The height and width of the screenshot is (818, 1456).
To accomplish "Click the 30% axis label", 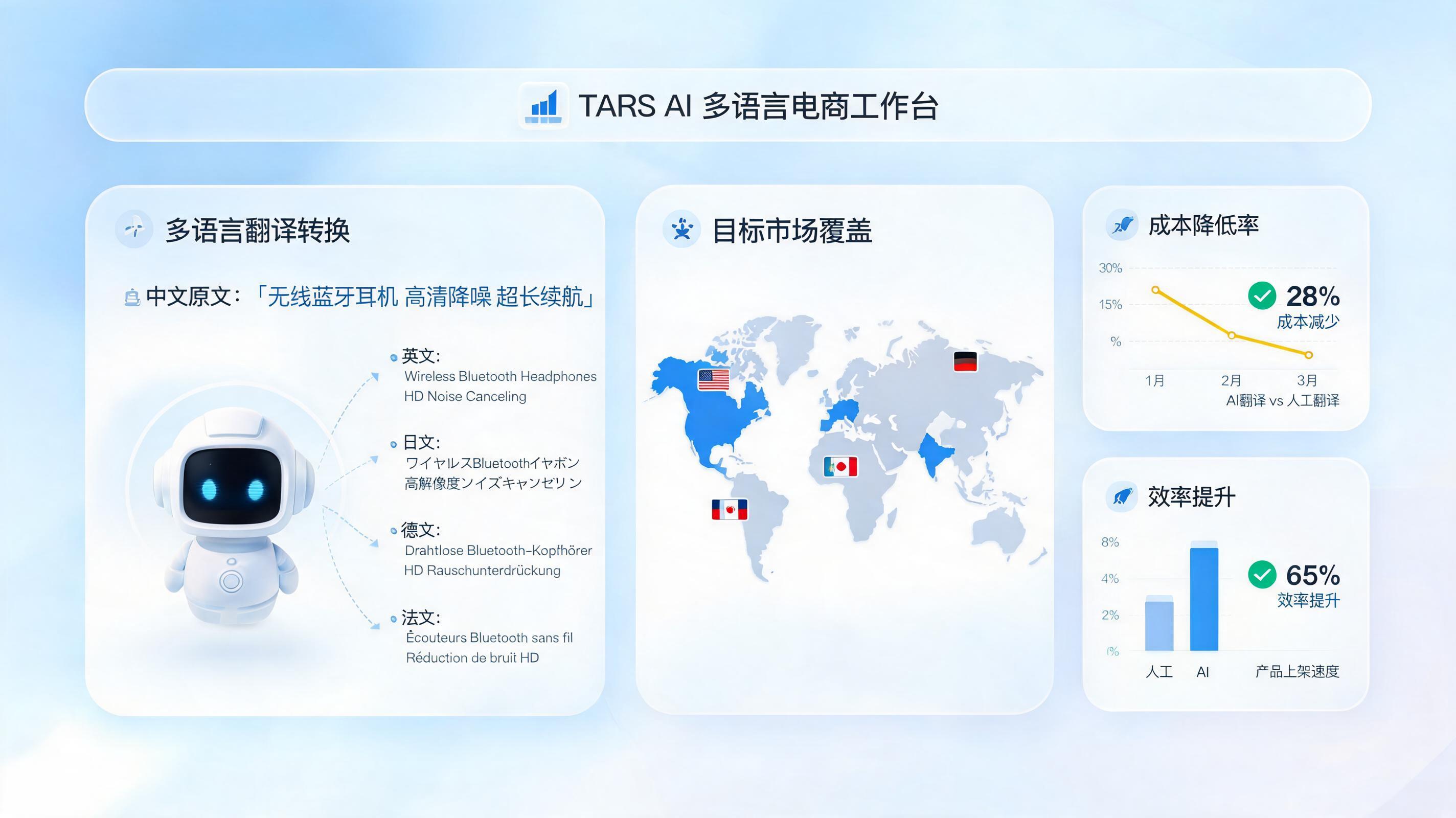I will pyautogui.click(x=1110, y=268).
